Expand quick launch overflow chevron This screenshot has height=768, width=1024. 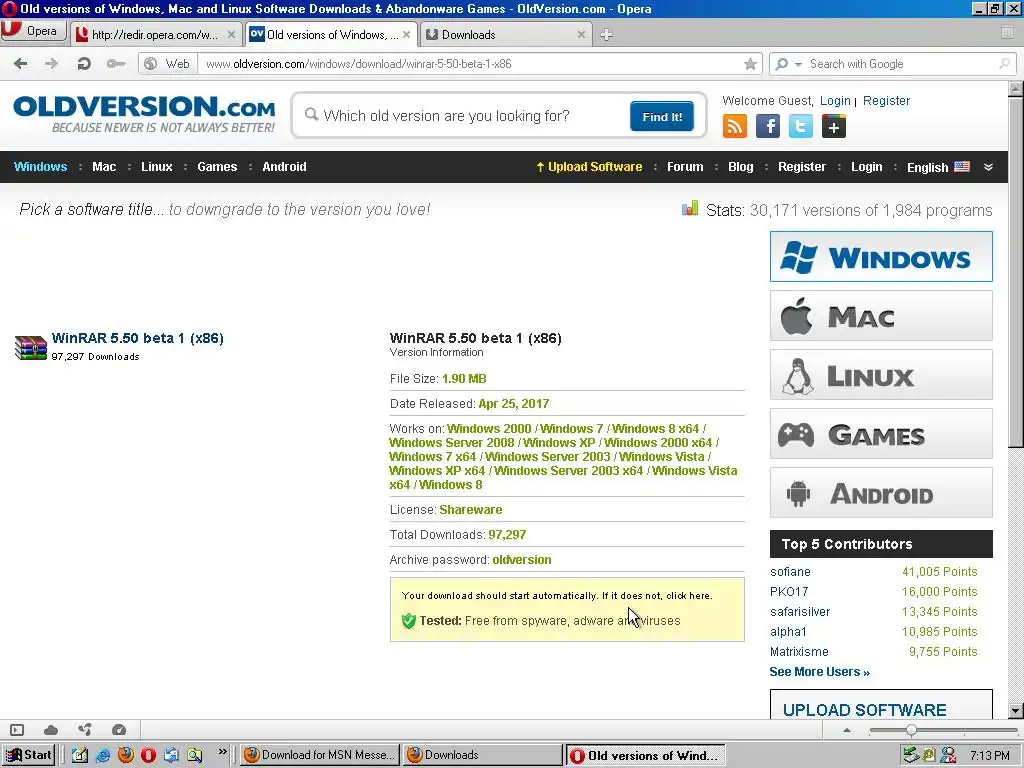[223, 752]
